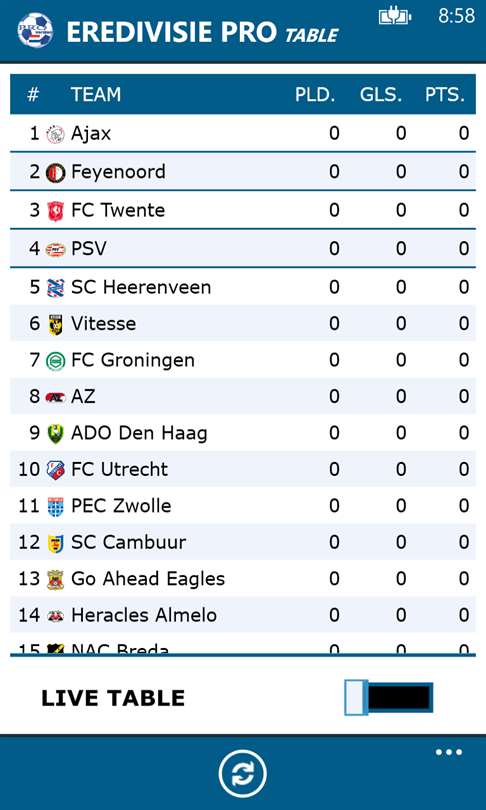Select the SC Heerenveen team row

(x=243, y=287)
